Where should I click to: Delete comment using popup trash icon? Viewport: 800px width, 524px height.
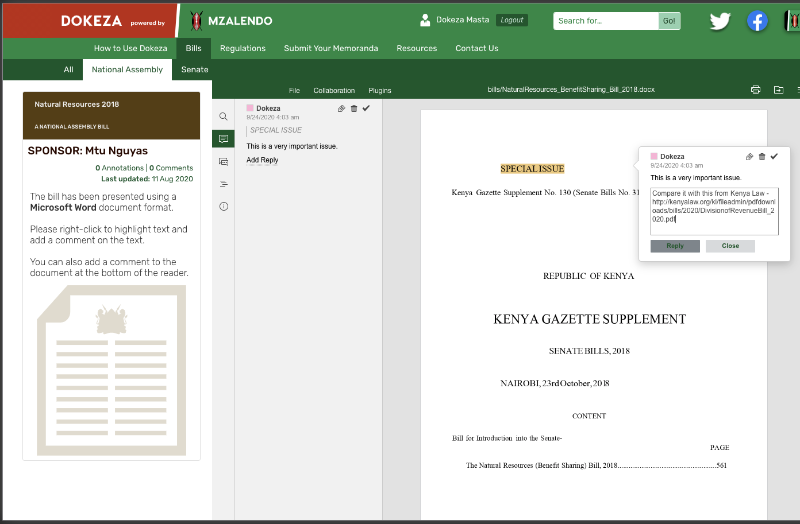tap(762, 156)
